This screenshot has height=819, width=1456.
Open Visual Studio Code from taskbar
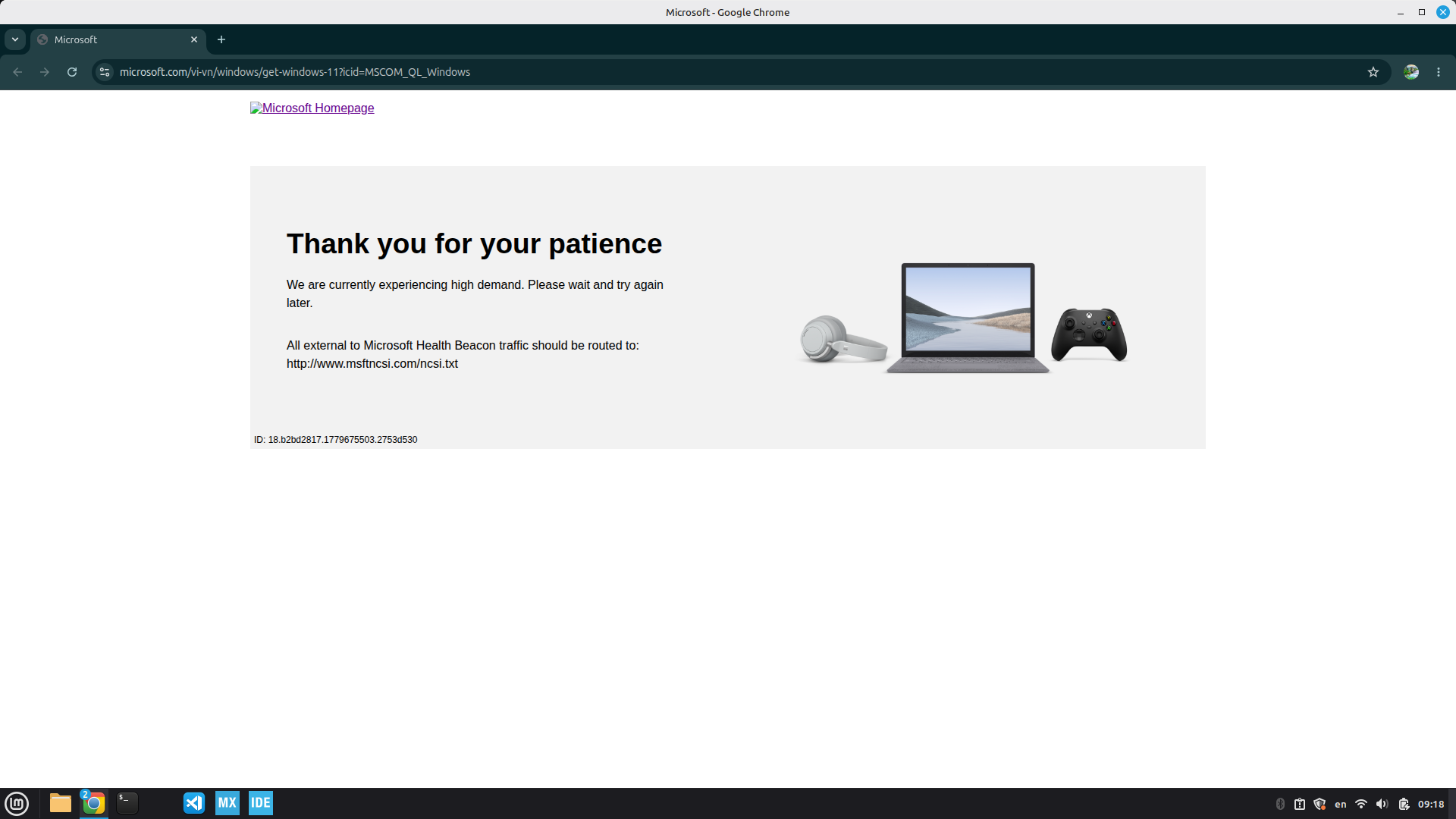(194, 803)
